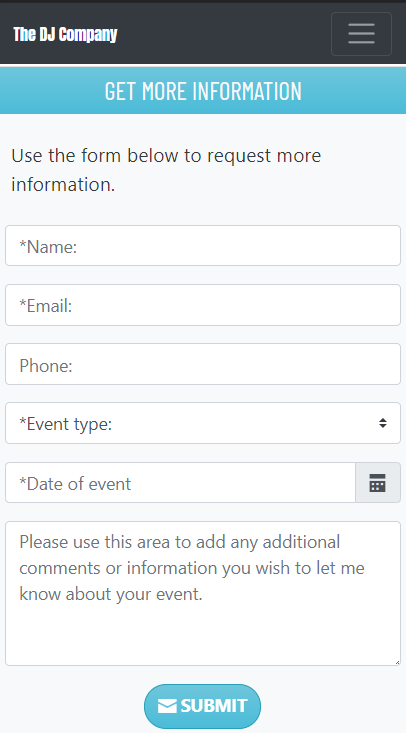Grab the comments box resize handle corner

[x=397, y=662]
